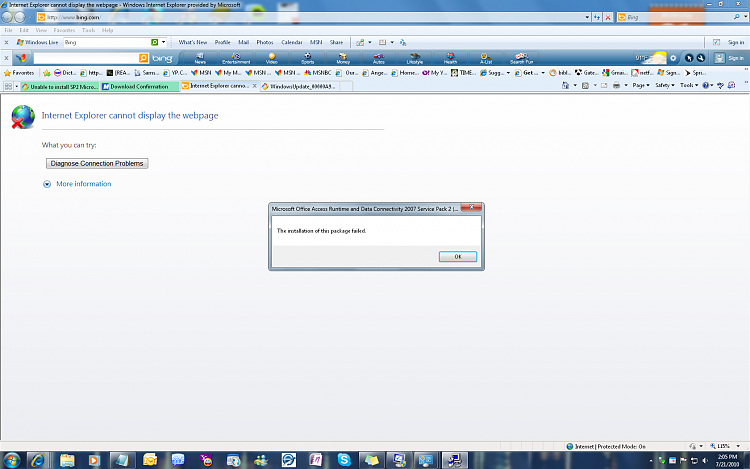Open the zoom level 115% dropdown
This screenshot has width=750, height=469.
pyautogui.click(x=738, y=446)
